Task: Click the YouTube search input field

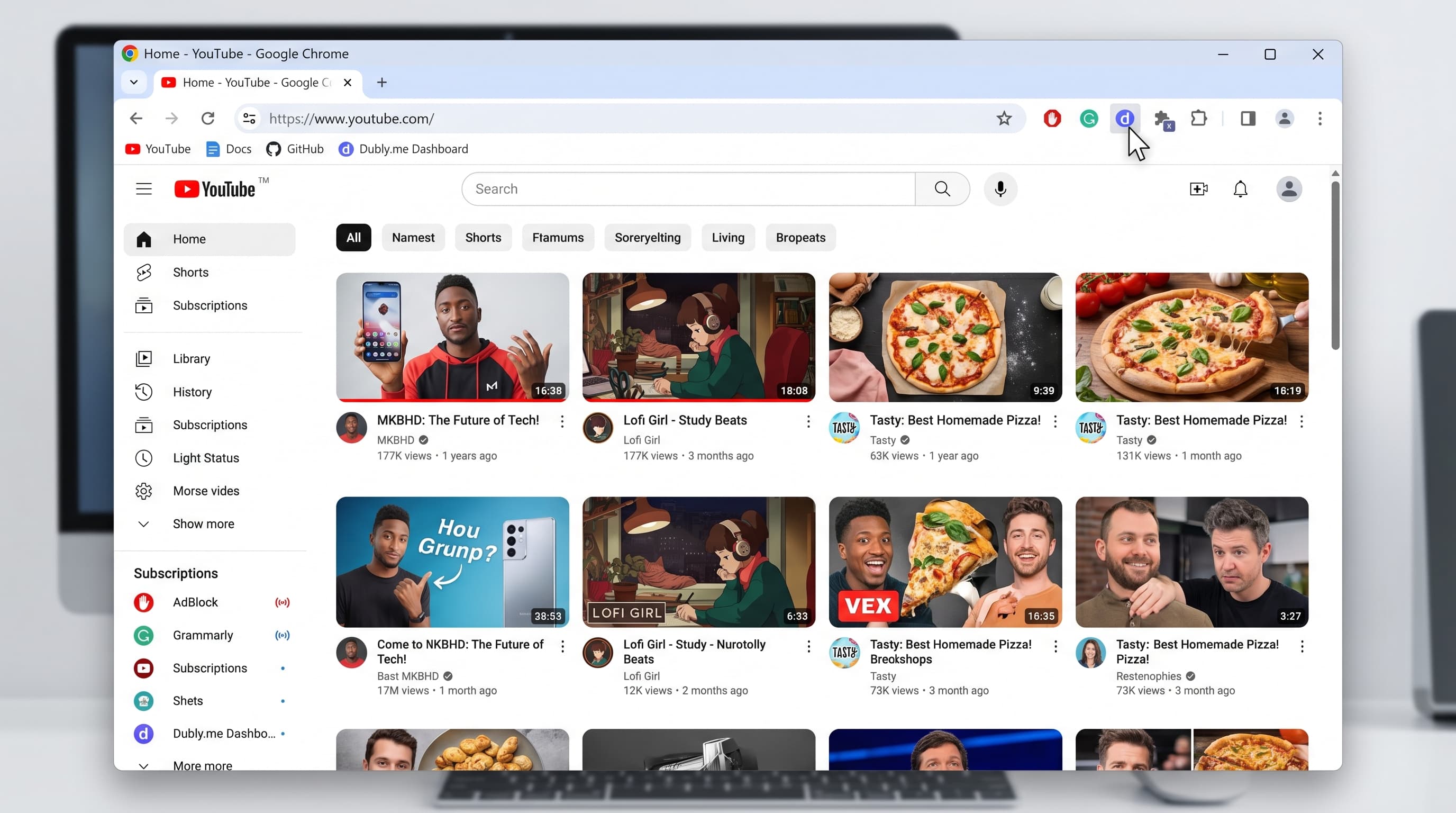Action: (x=688, y=189)
